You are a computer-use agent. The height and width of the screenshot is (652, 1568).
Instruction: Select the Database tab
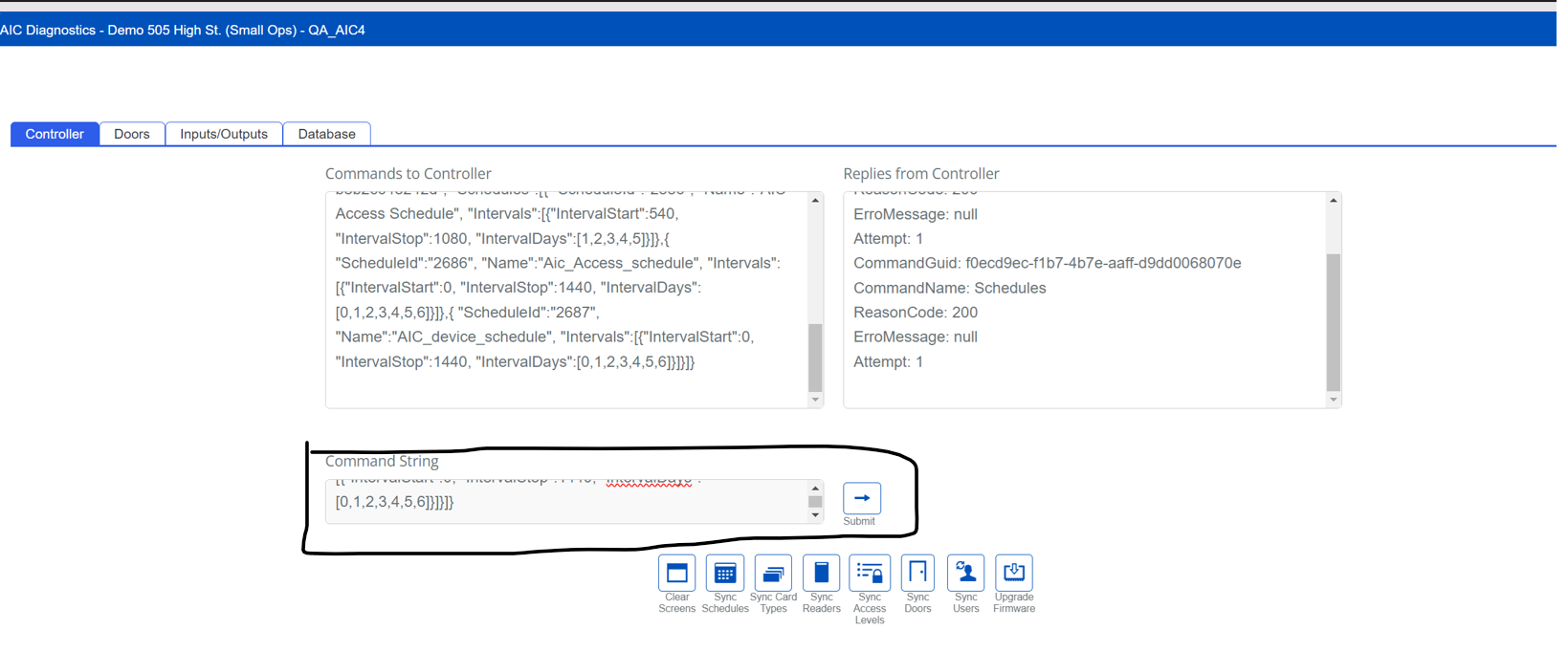point(326,134)
